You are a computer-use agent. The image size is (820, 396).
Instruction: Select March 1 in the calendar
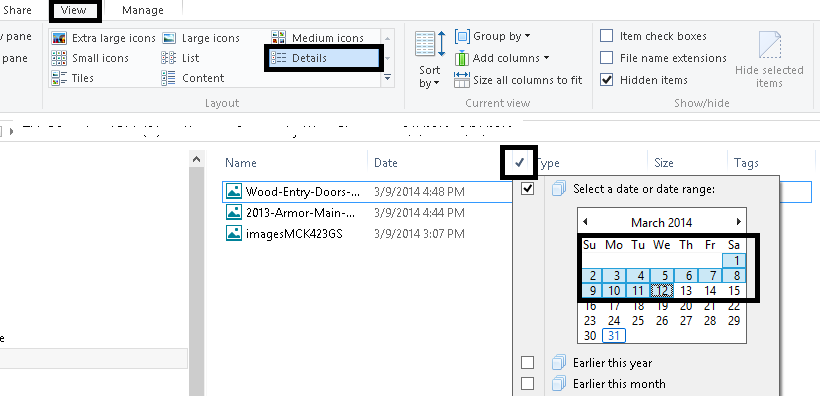coord(734,261)
